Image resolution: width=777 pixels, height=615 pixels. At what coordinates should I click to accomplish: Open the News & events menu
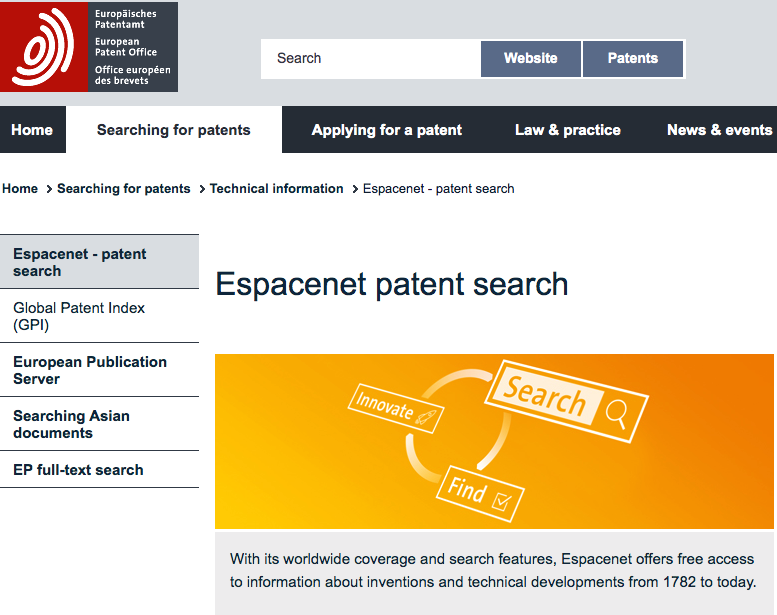[x=719, y=130]
